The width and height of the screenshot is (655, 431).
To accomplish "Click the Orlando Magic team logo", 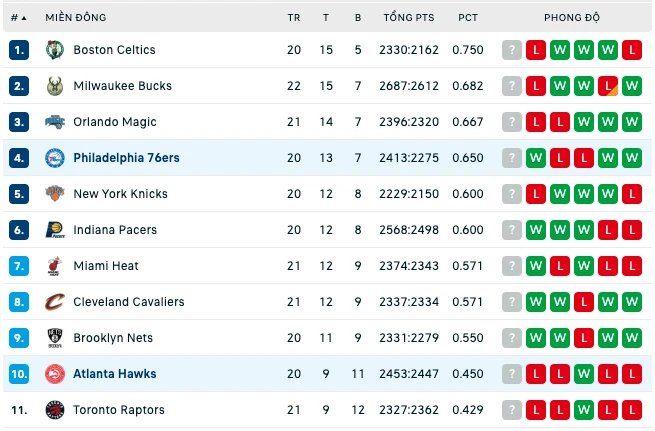I will pos(55,122).
